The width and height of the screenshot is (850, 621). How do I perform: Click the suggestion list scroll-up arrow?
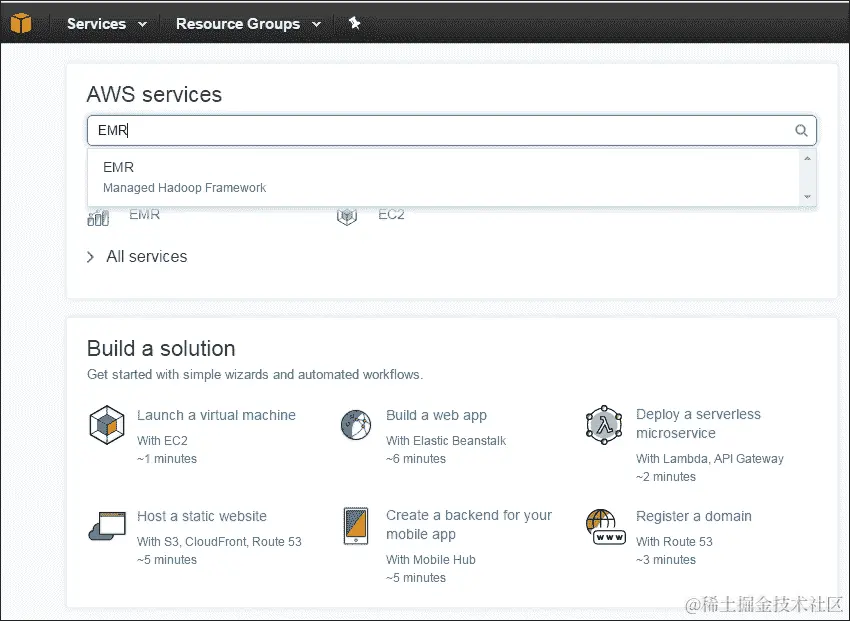coord(808,158)
